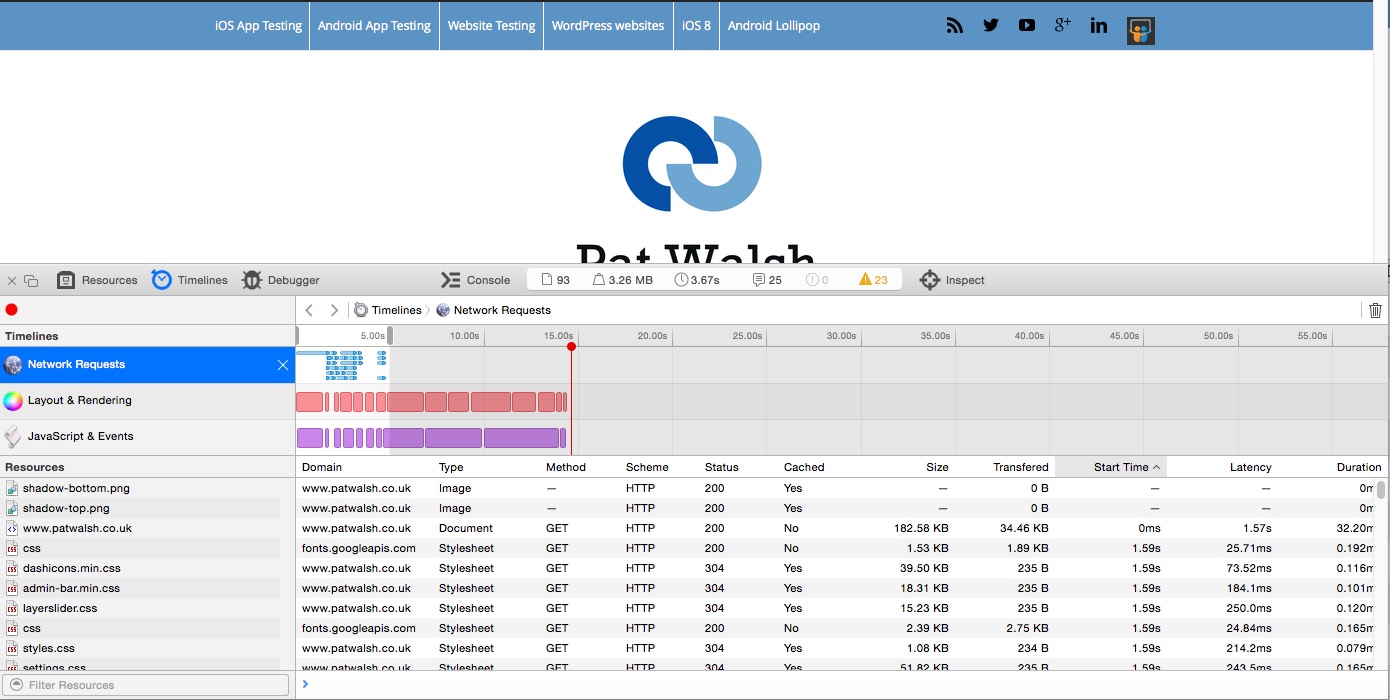1390x700 pixels.
Task: Click the timeline selection handle near 5.00s
Action: 390,336
